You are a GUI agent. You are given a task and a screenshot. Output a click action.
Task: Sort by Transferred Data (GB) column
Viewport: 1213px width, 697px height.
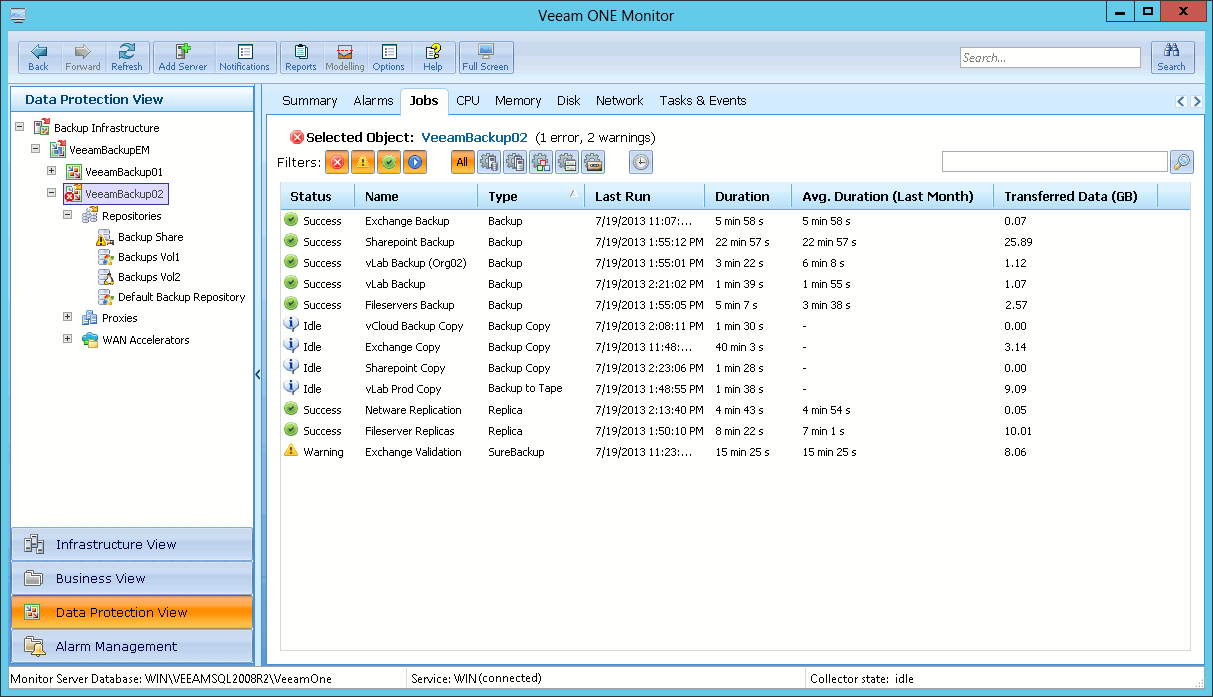[1075, 196]
